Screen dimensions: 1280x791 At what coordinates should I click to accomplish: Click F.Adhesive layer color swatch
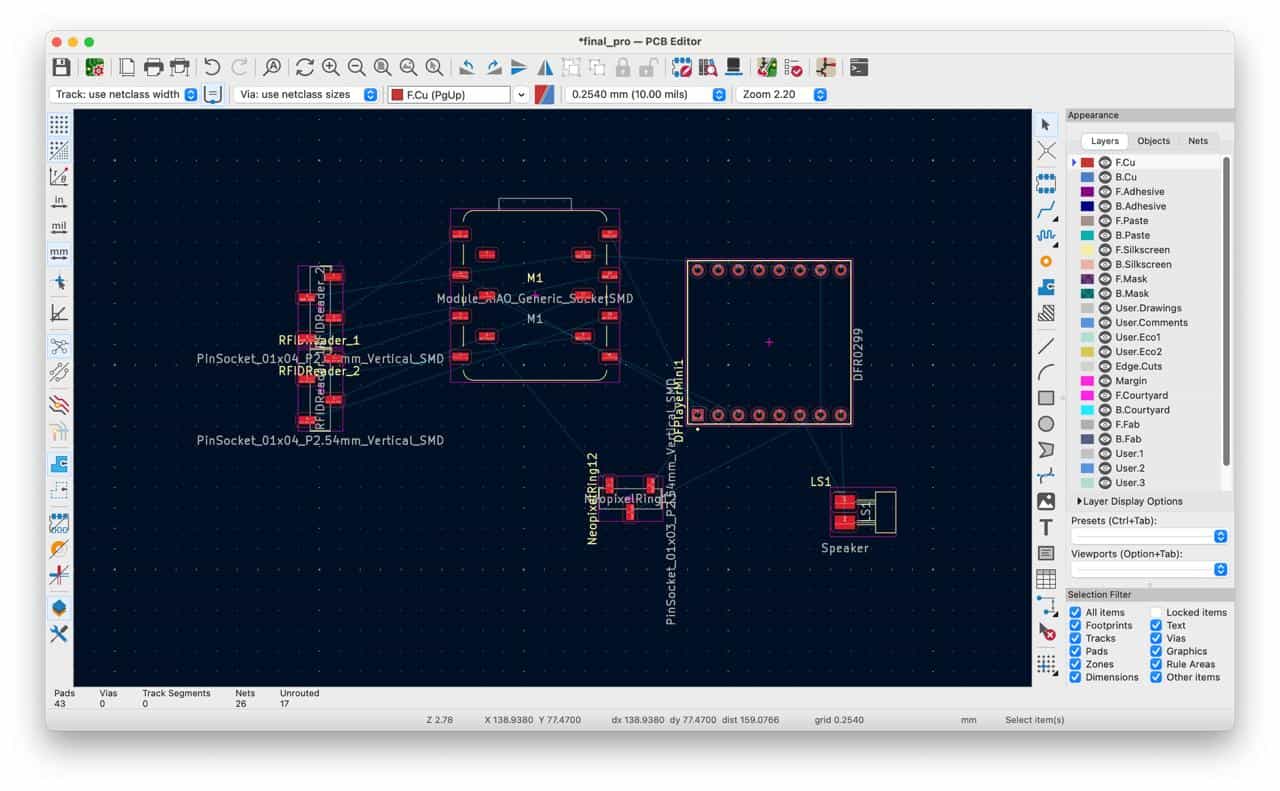(x=1087, y=191)
